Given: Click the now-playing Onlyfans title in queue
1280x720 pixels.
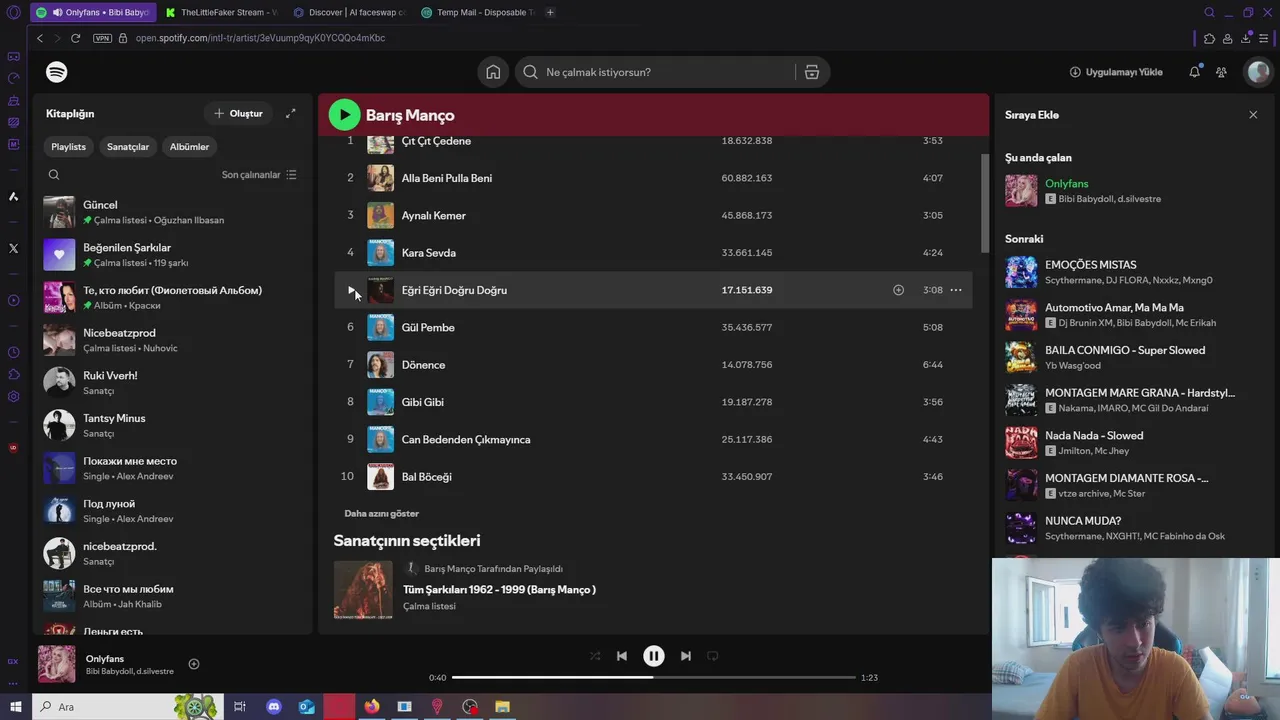Looking at the screenshot, I should click(x=1066, y=184).
